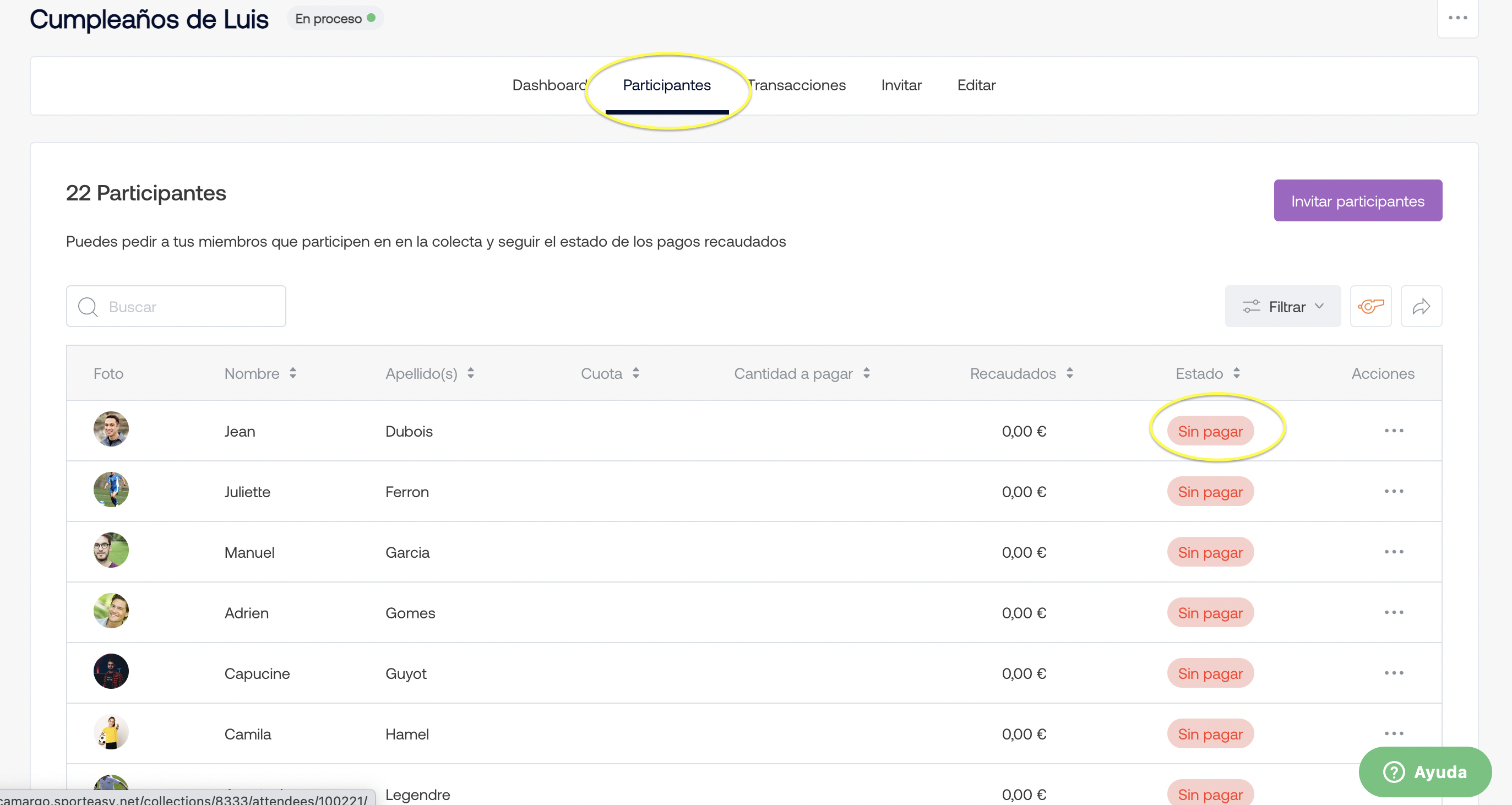1512x805 pixels.
Task: Click the search magnifier icon in Buscar
Action: (88, 307)
